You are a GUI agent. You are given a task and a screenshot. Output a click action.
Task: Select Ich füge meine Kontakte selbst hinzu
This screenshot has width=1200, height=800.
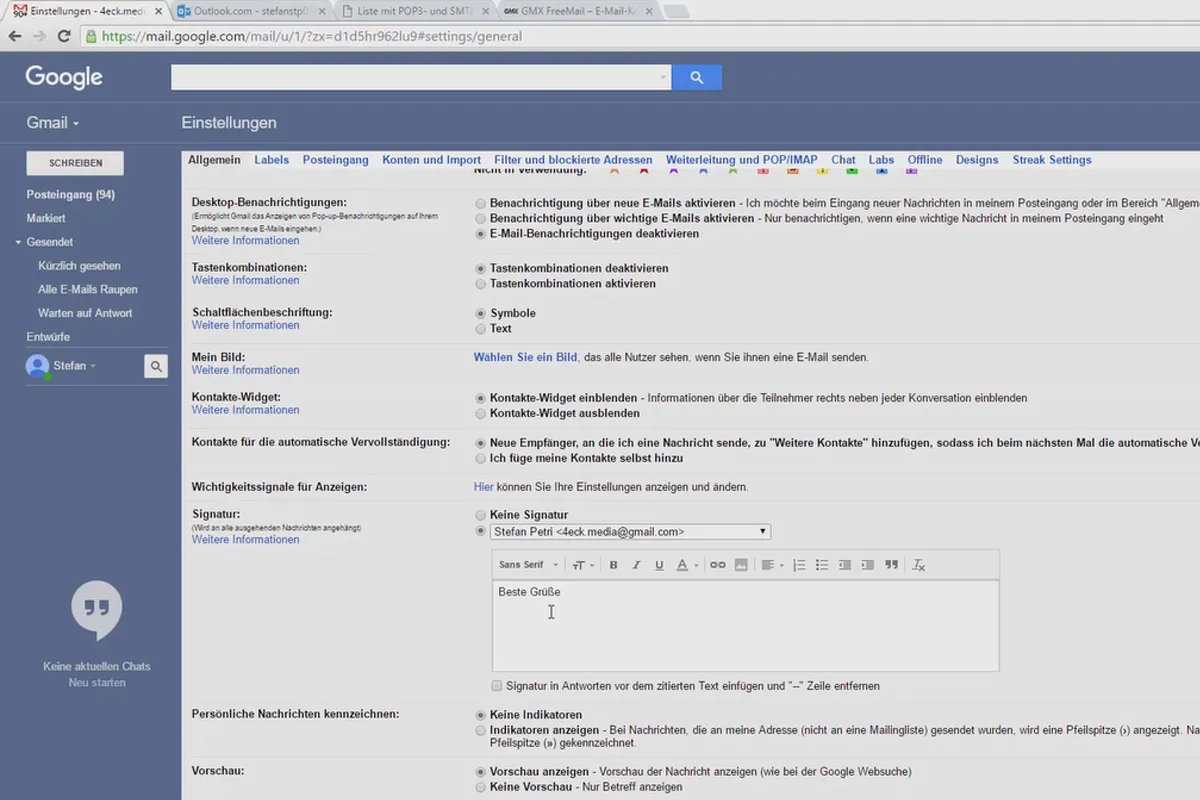pyautogui.click(x=481, y=458)
